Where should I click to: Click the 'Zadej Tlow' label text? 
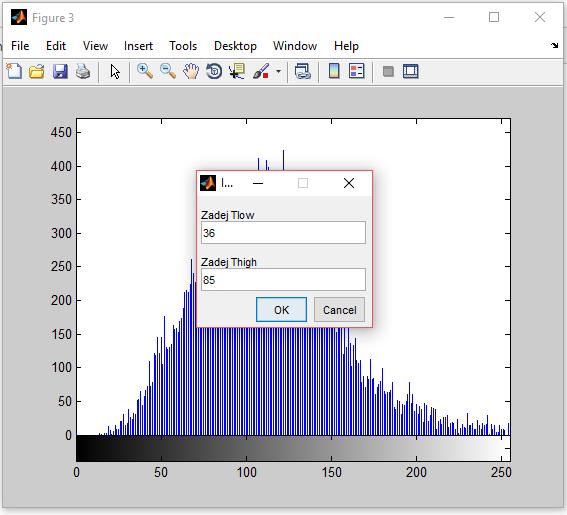click(x=227, y=215)
